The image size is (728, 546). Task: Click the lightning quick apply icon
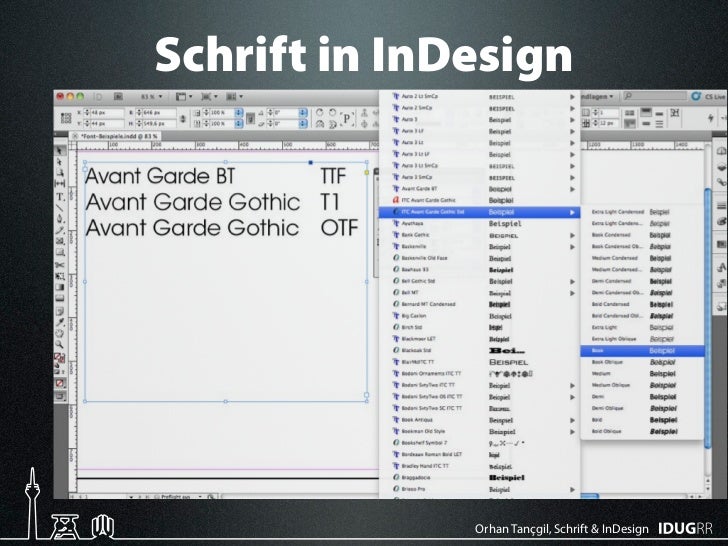click(x=710, y=118)
